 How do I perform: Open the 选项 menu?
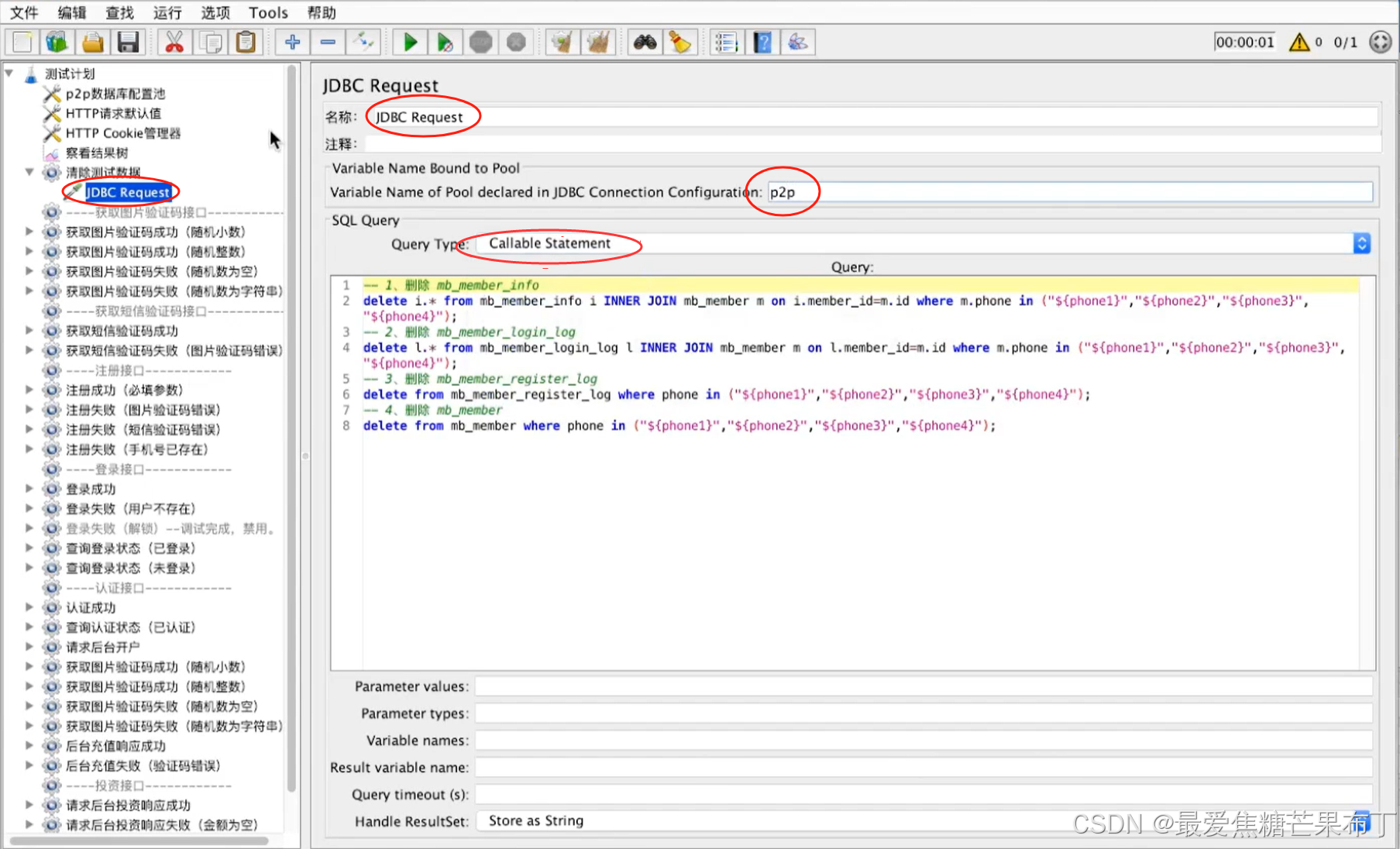coord(215,12)
